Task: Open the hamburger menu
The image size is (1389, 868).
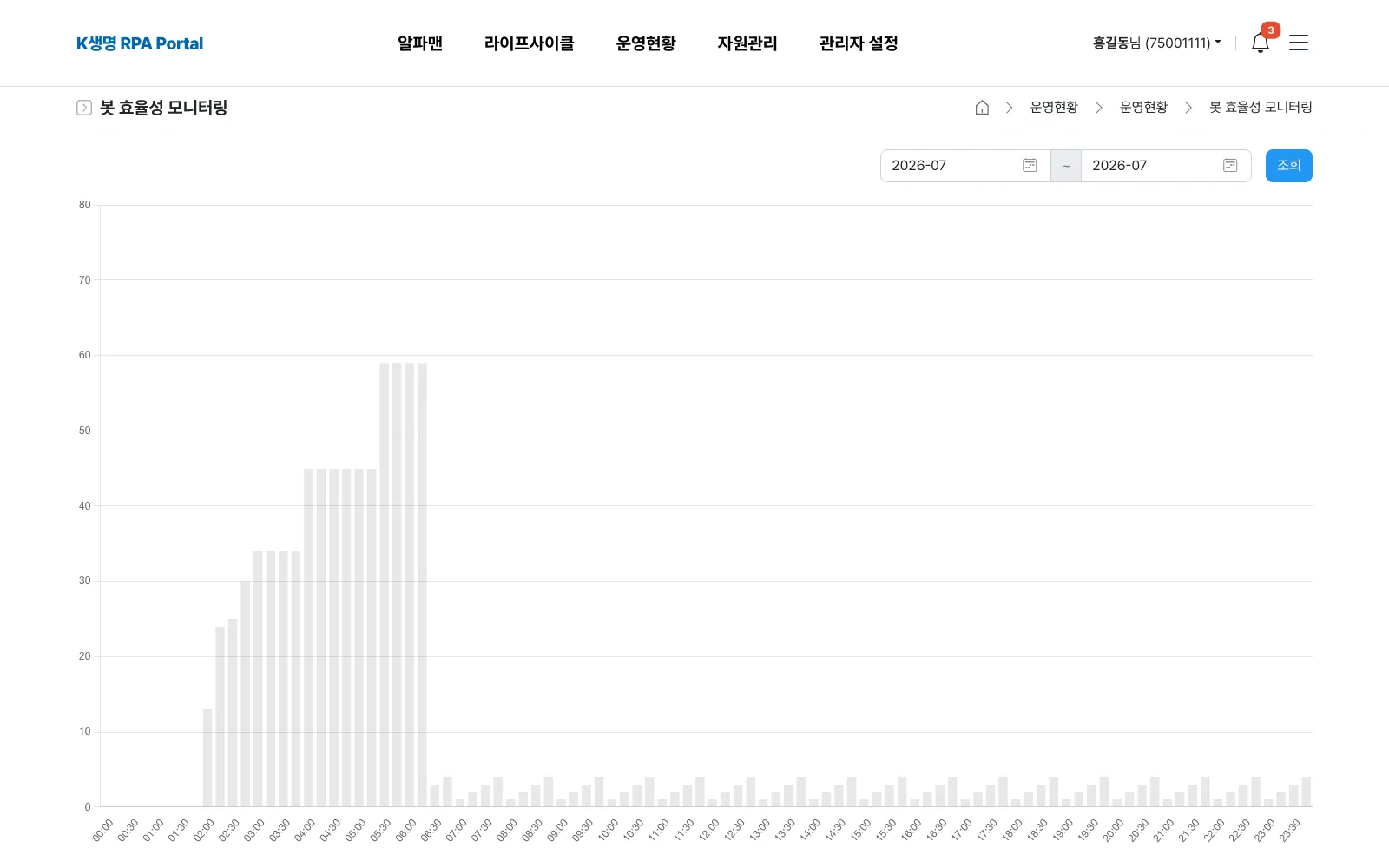Action: click(1299, 43)
